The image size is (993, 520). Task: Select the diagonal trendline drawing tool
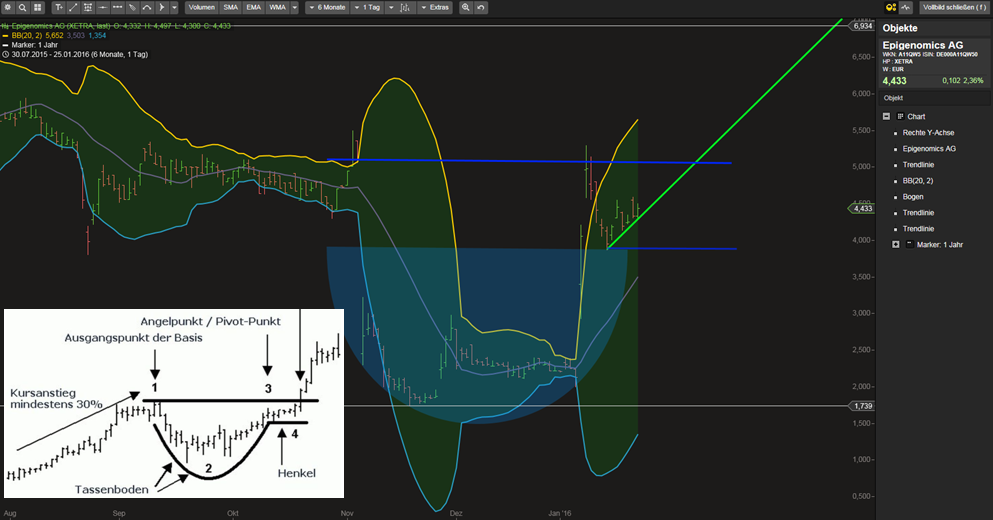click(x=73, y=8)
